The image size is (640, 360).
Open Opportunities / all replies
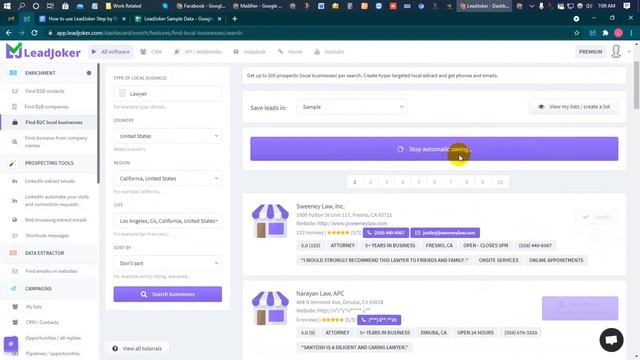click(53, 338)
